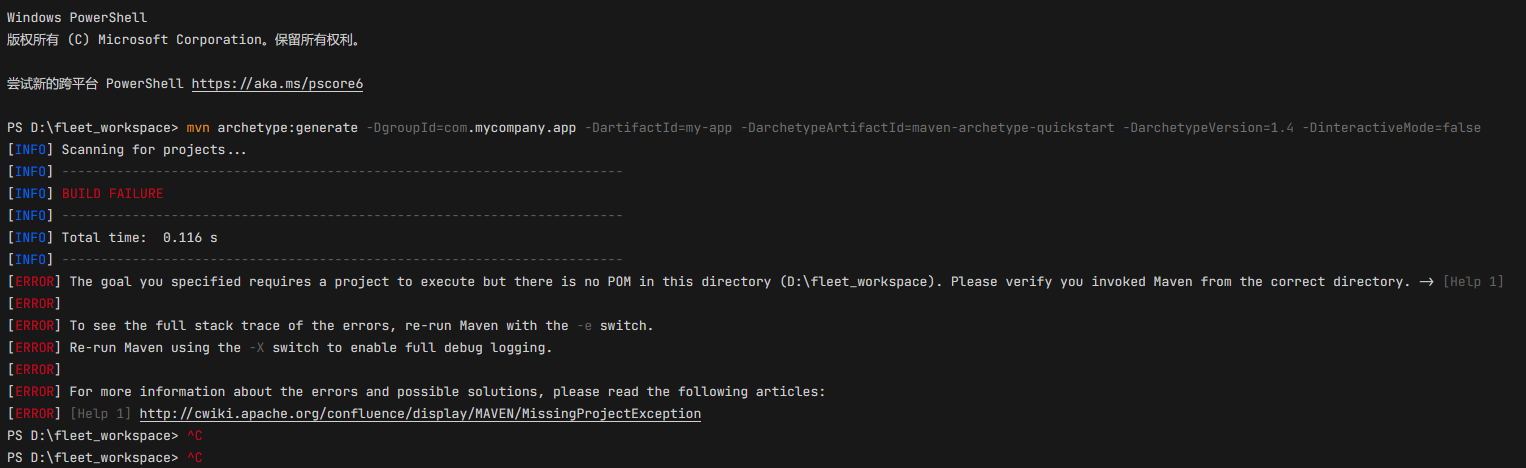Click the "-e" switch text

(x=585, y=326)
